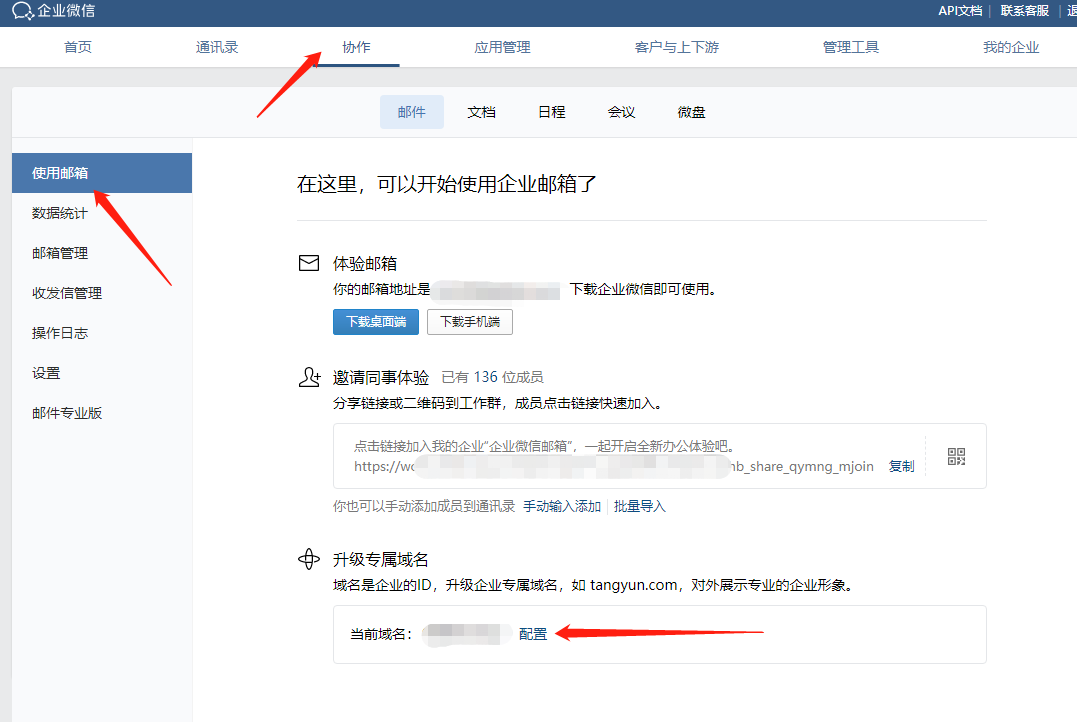1077x722 pixels.
Task: Open the 批量导入 link
Action: tap(640, 506)
